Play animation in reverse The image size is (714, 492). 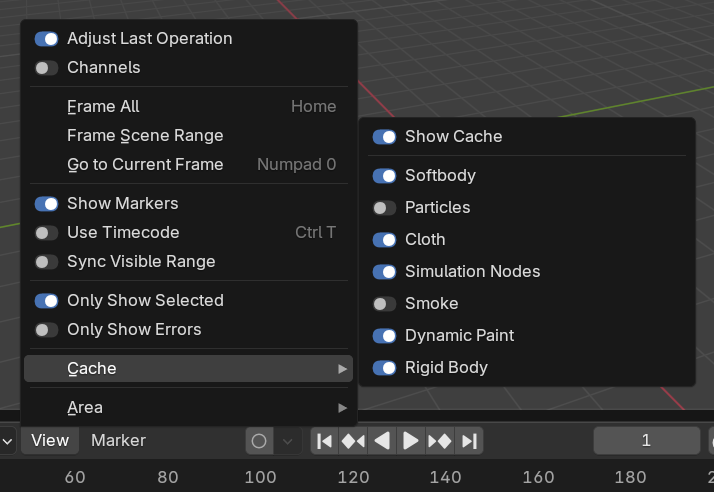(x=382, y=441)
